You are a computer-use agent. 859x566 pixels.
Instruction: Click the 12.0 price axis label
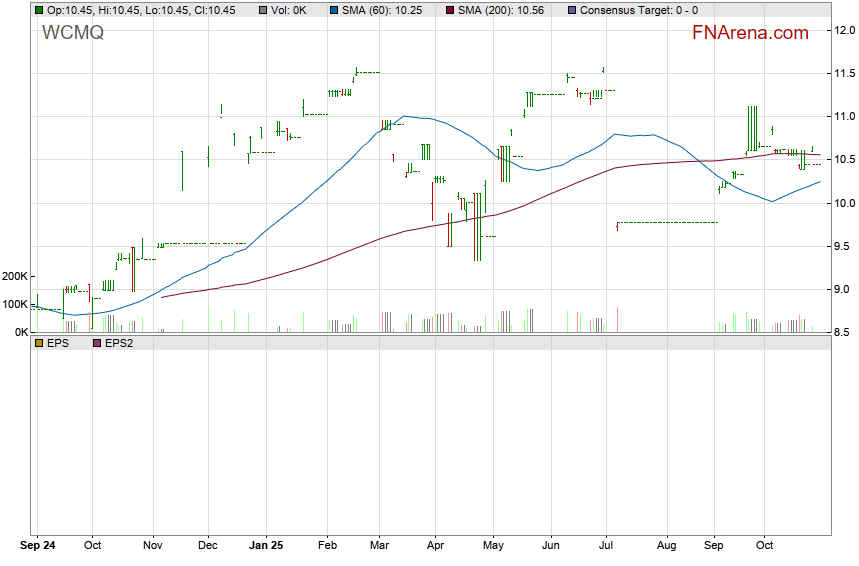point(842,30)
